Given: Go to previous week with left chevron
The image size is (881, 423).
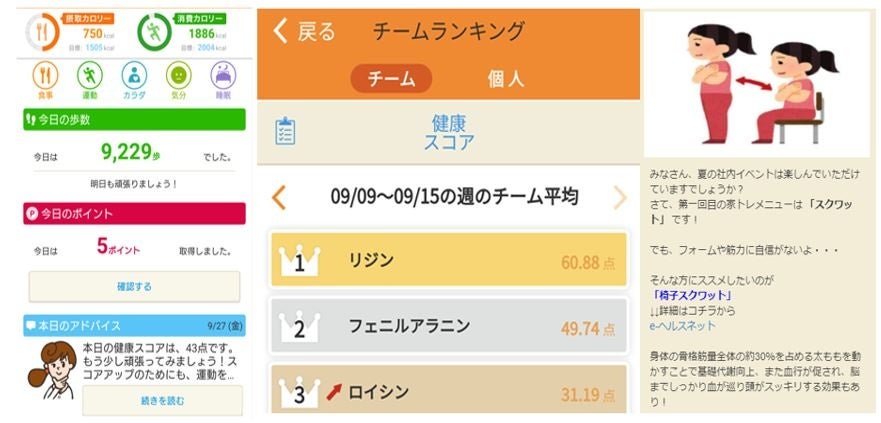Looking at the screenshot, I should click(x=279, y=197).
